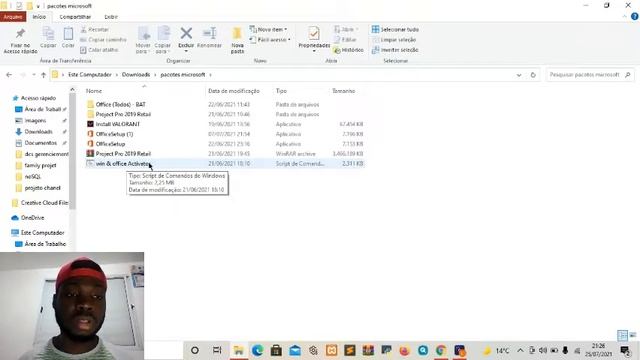The width and height of the screenshot is (640, 360).
Task: Pin to Quick Access (Fixar no Acesso rápido)
Action: point(20,40)
